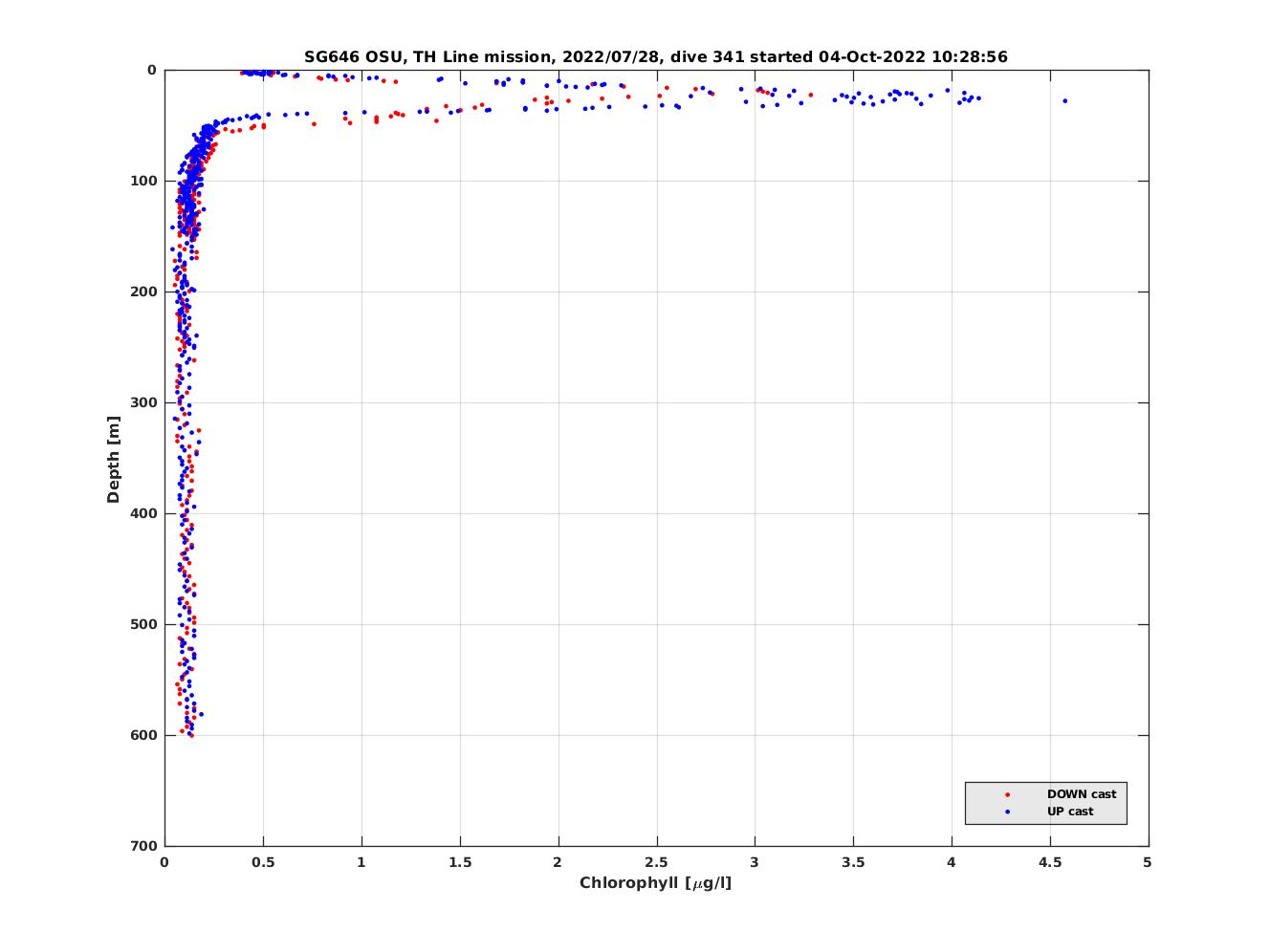Click the plot title with dive 341
Screen dimensions: 1270x952
656,57
